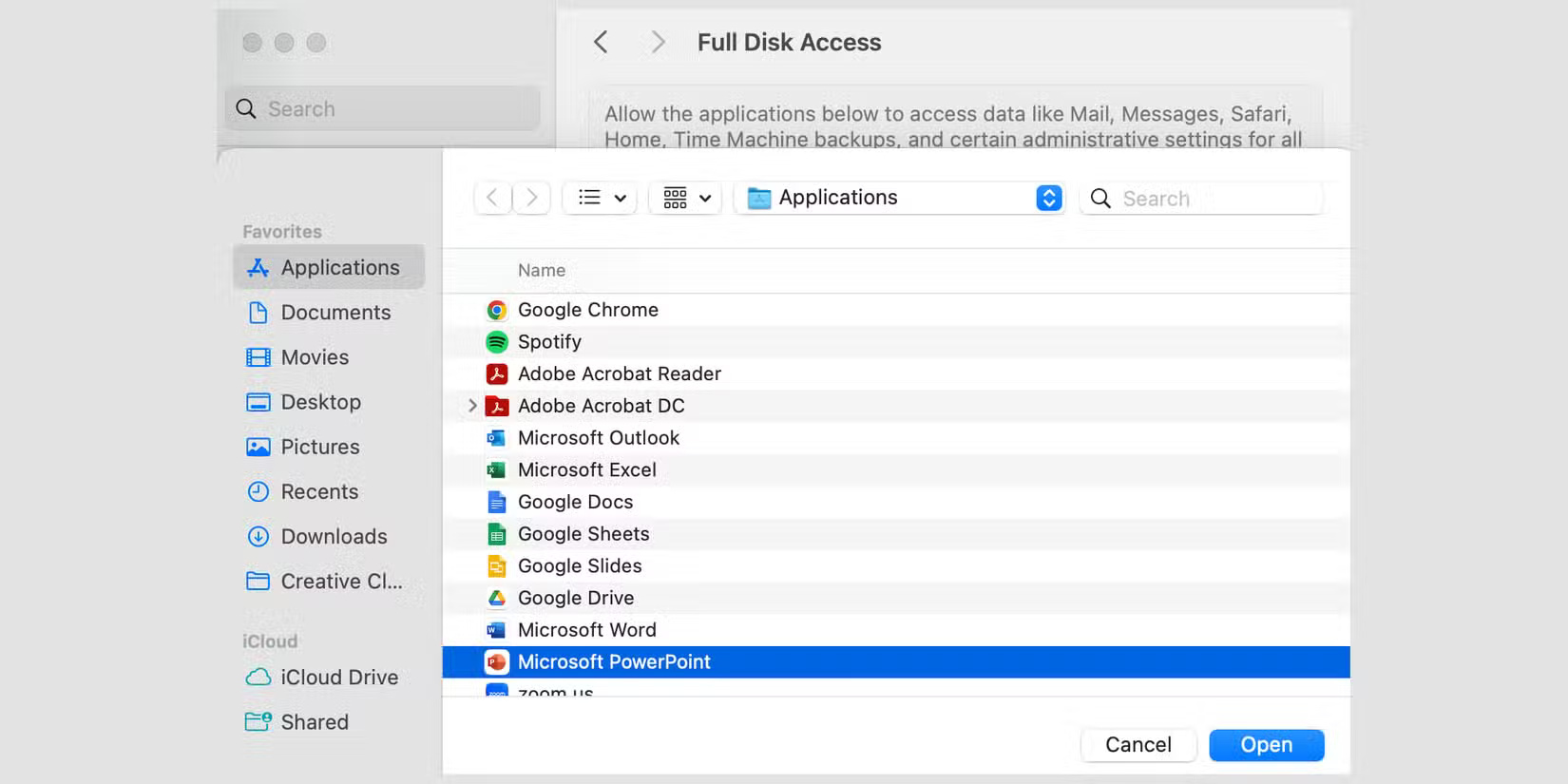Sort by the Name column header
Image resolution: width=1568 pixels, height=784 pixels.
542,271
